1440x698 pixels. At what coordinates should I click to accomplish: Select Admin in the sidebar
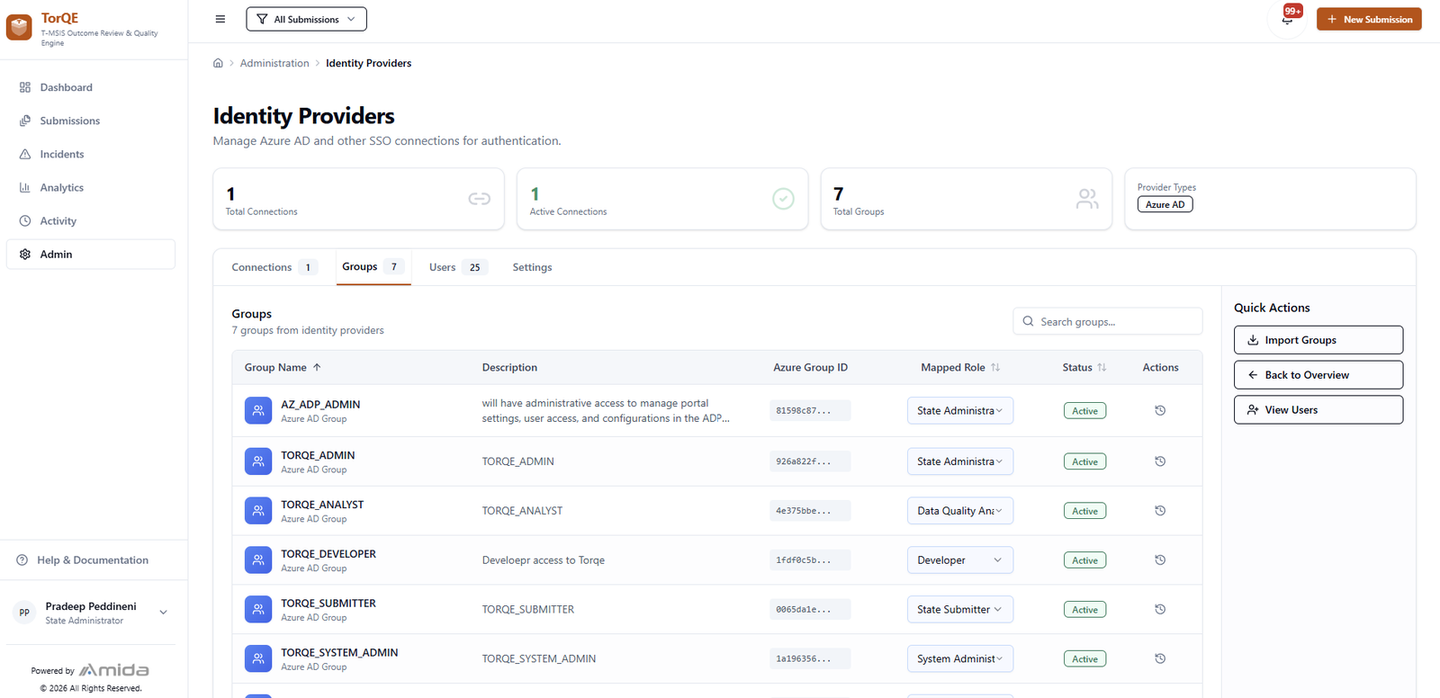tap(90, 254)
